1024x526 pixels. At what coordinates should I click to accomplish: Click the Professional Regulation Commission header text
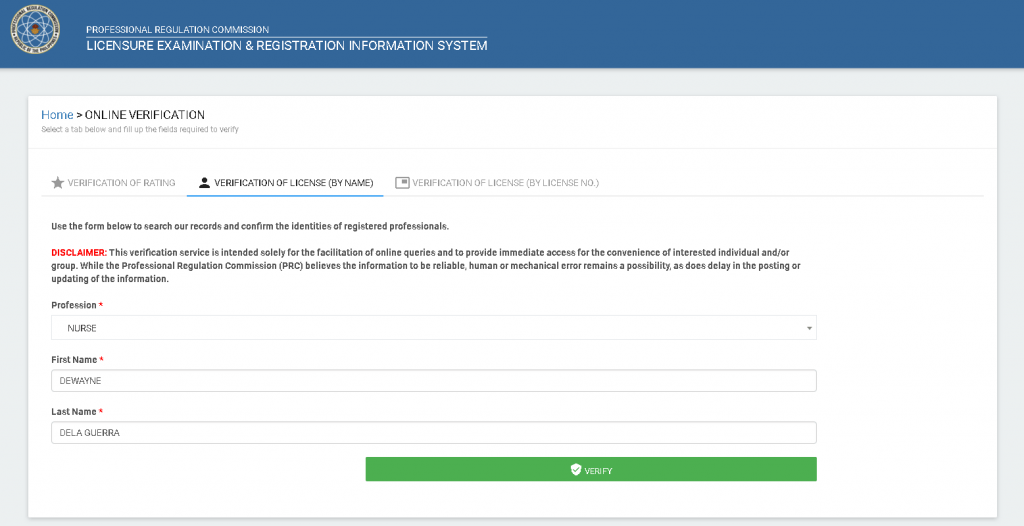(x=178, y=29)
